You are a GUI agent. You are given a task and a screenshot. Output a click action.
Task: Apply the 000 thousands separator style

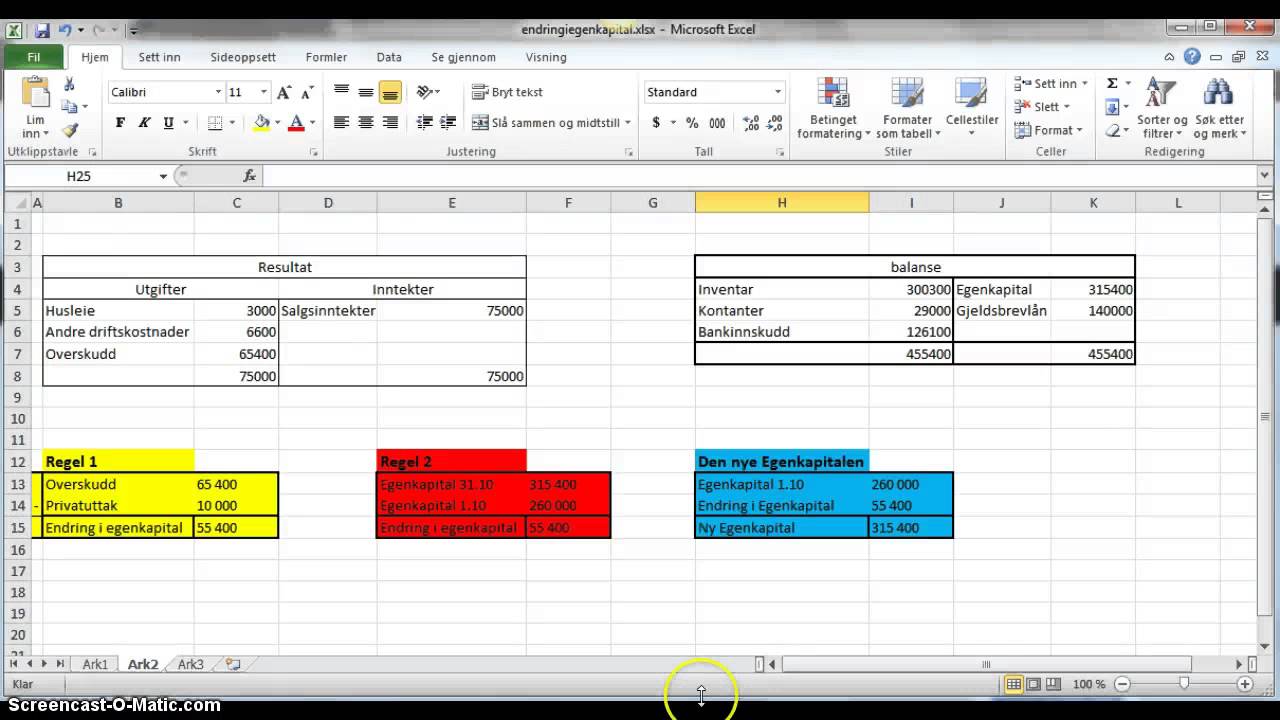point(717,123)
